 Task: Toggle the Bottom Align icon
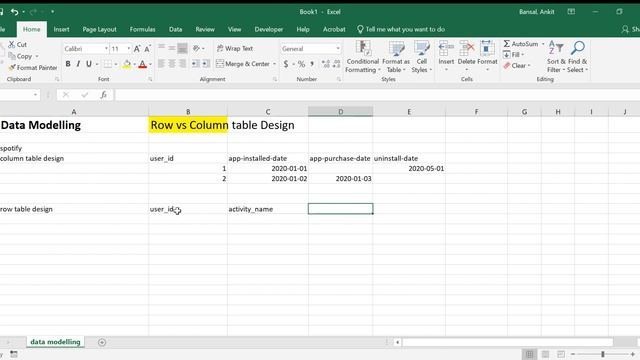[x=182, y=49]
